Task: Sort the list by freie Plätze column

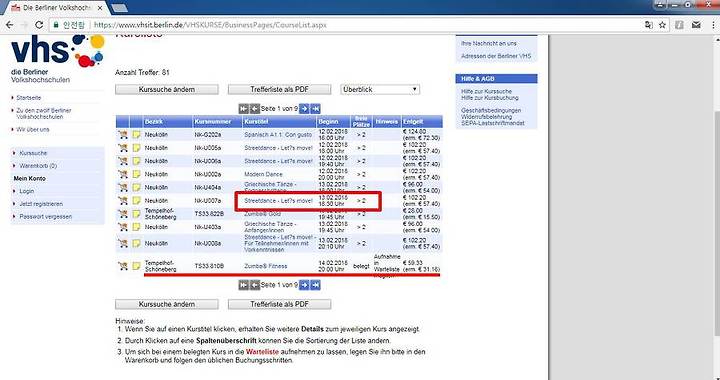Action: [x=361, y=121]
